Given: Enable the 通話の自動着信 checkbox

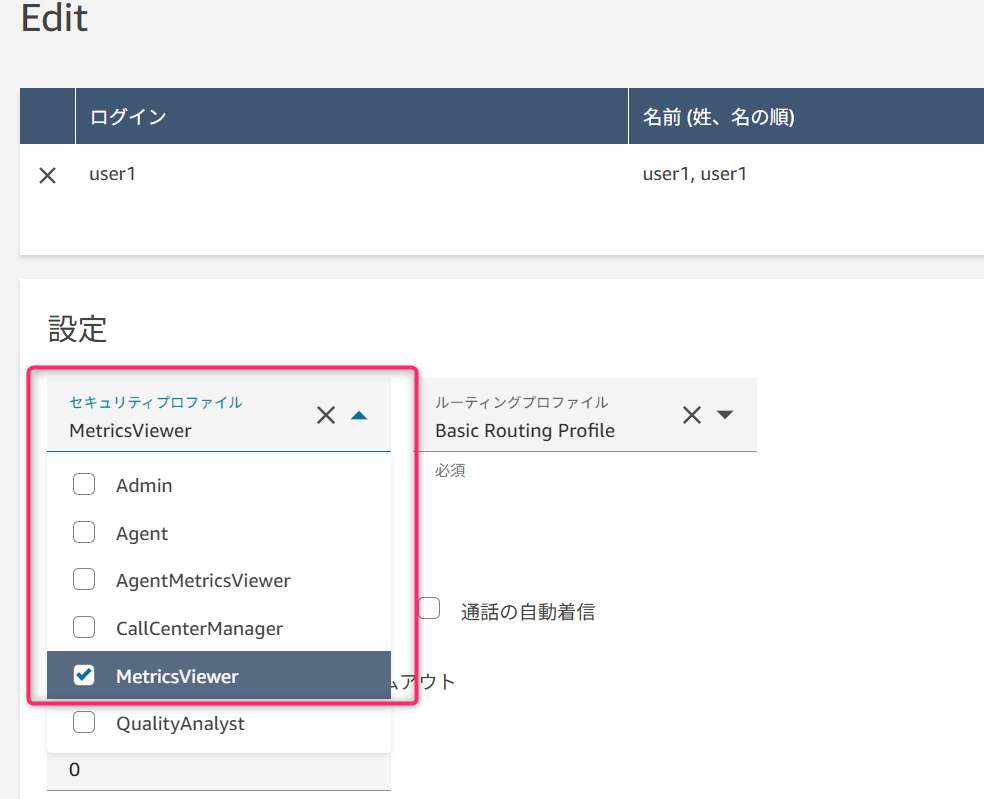Looking at the screenshot, I should click(429, 608).
